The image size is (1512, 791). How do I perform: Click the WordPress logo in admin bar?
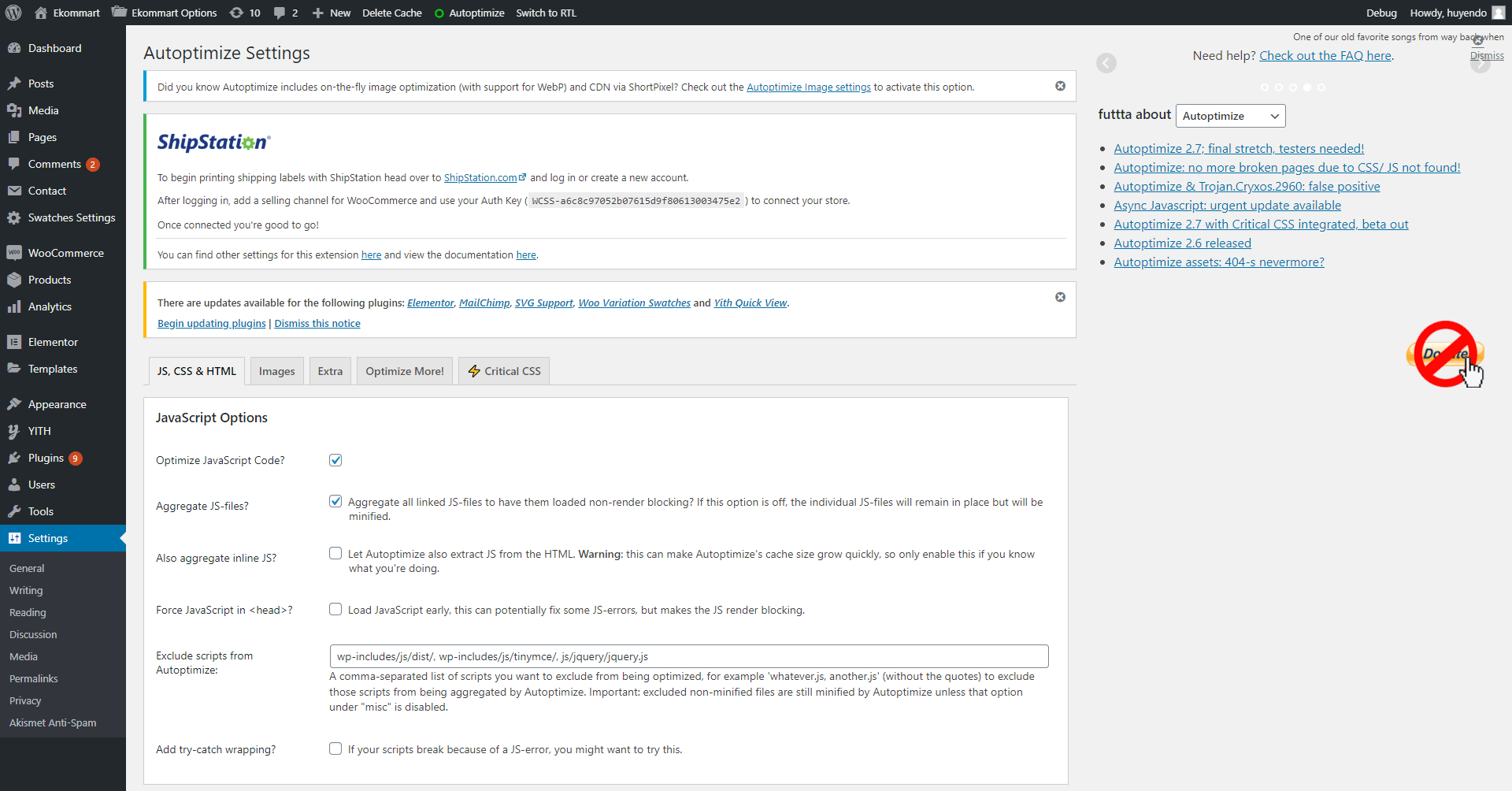[13, 13]
